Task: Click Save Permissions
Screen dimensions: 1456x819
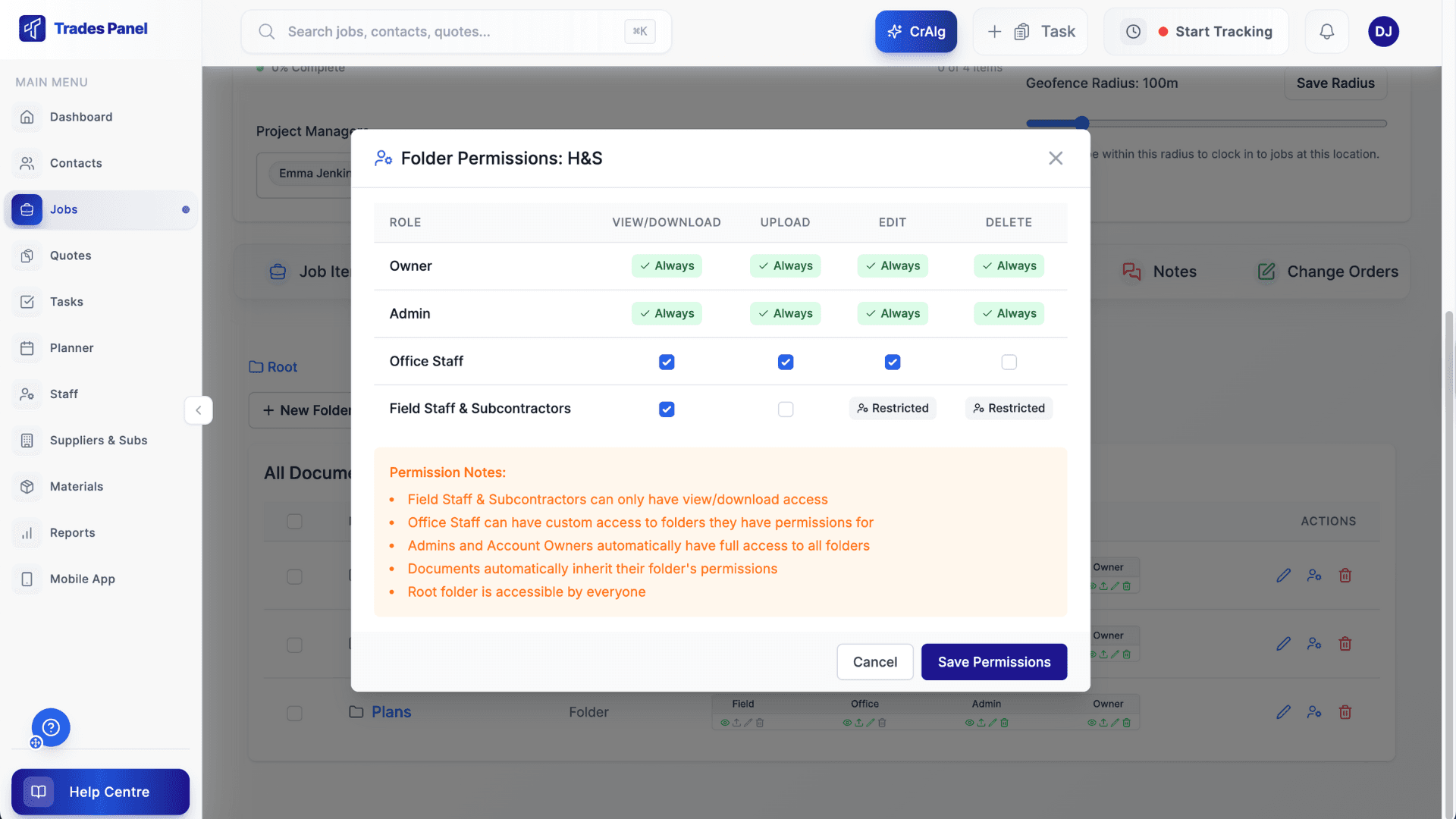Action: pos(993,661)
